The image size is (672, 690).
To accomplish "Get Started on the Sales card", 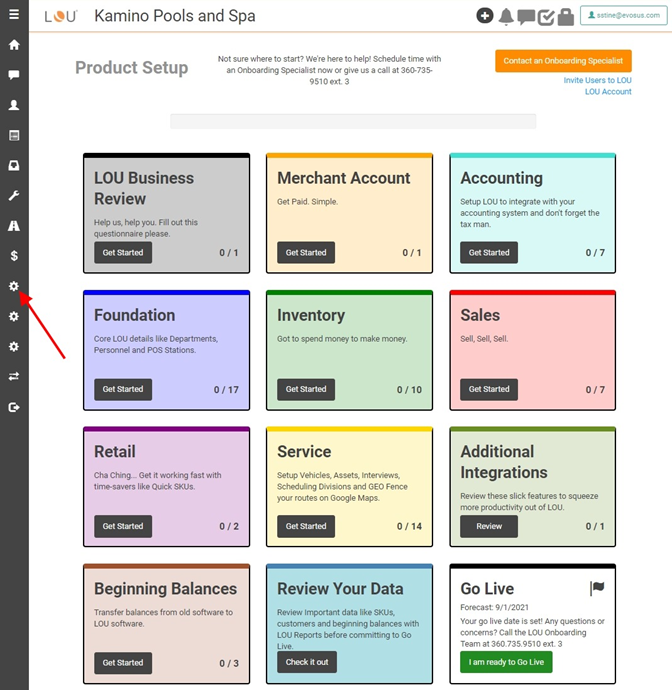I will click(x=489, y=389).
